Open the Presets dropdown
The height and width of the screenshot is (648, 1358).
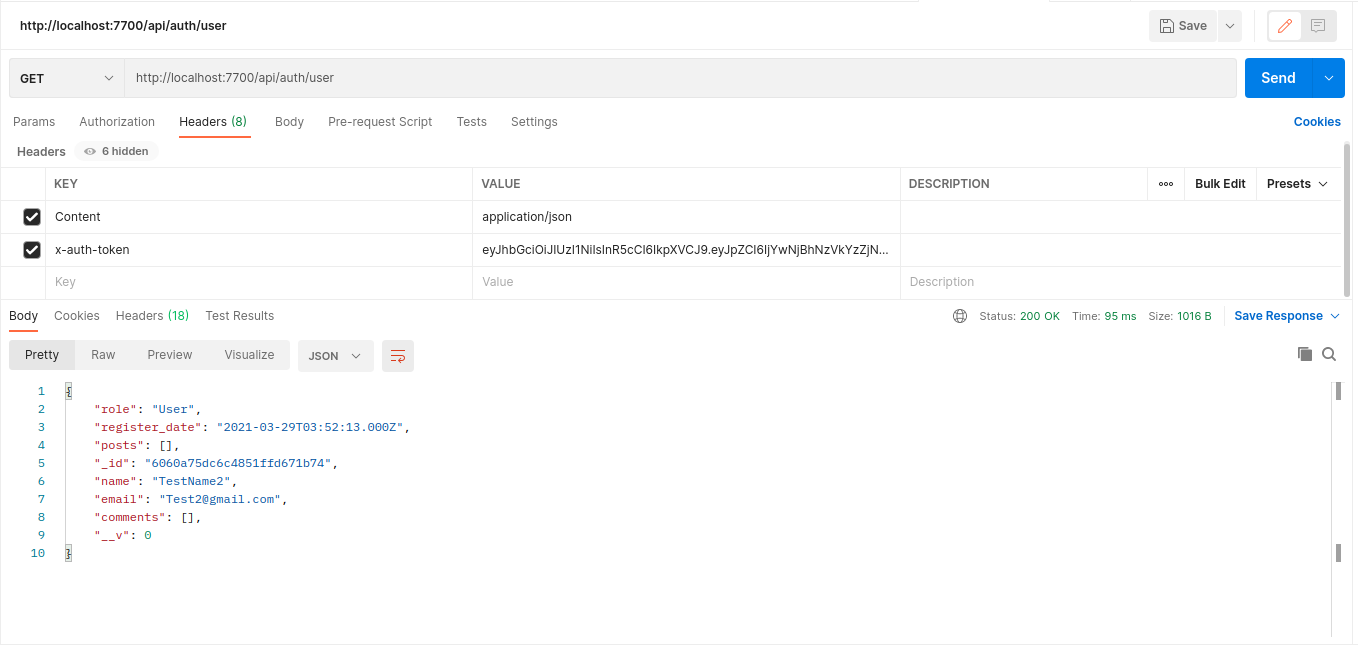tap(1297, 184)
